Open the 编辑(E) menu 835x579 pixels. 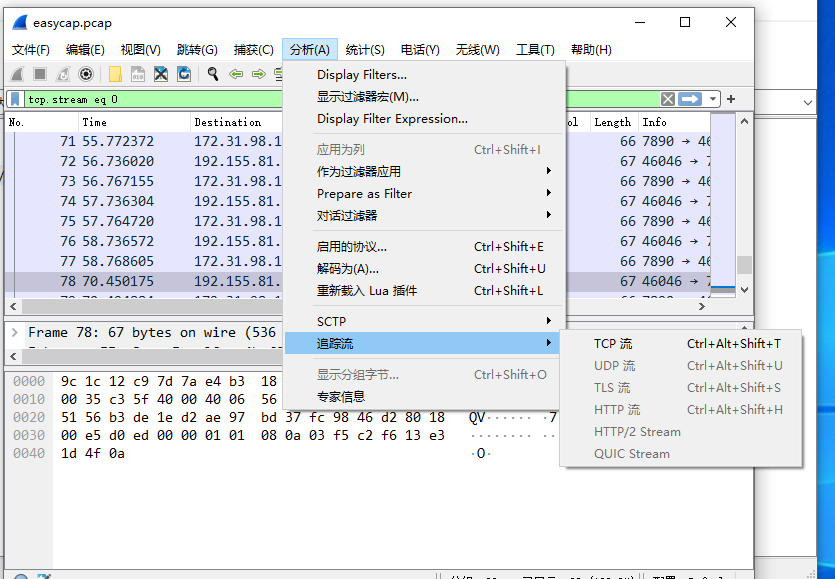pos(85,50)
